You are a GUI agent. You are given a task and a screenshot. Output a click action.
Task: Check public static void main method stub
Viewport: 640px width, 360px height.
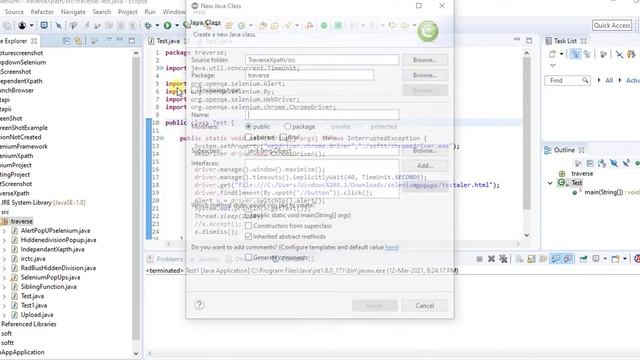pos(248,215)
